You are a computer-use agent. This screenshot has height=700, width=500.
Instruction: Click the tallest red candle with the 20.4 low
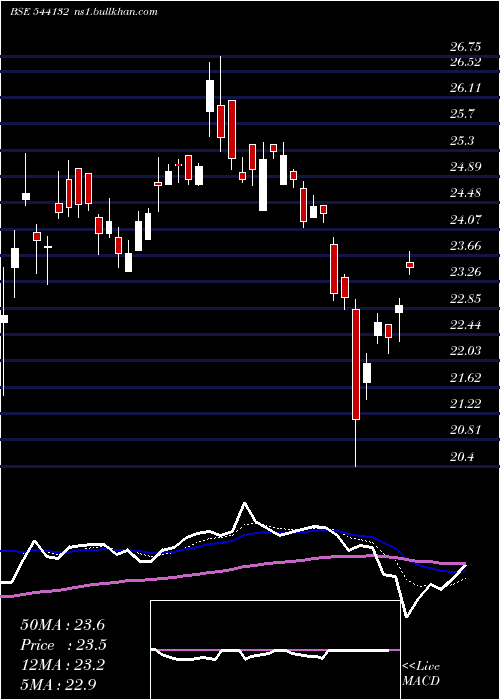pos(356,364)
